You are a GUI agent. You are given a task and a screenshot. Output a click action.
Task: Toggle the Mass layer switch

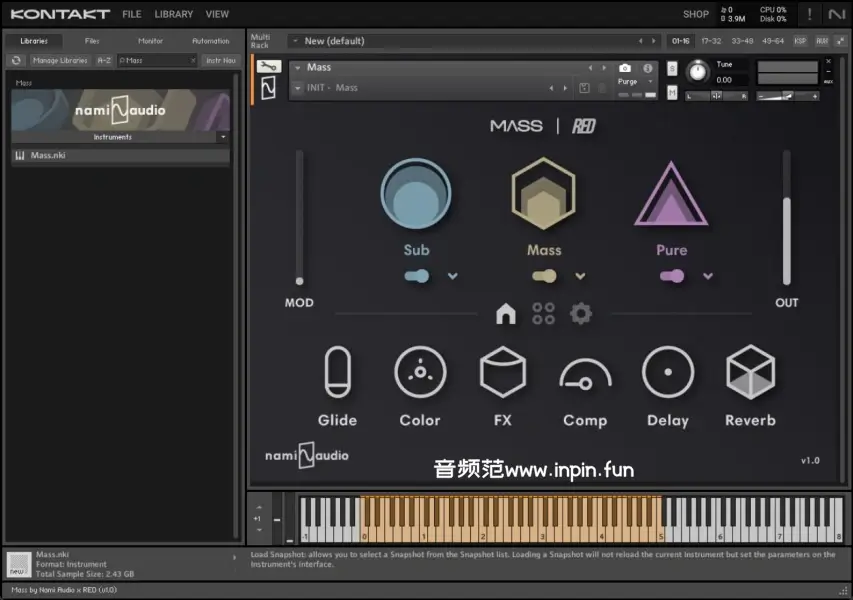pos(544,276)
